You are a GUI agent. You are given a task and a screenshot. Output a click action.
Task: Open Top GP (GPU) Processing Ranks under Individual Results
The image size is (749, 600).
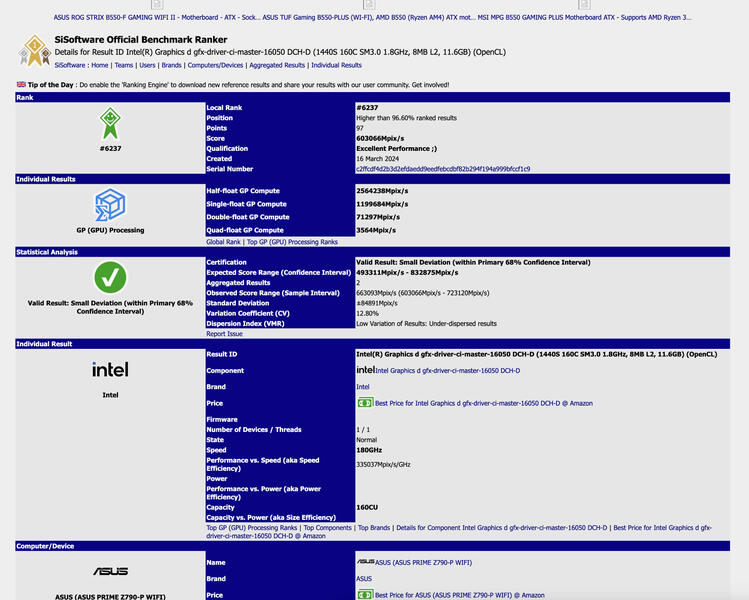292,242
